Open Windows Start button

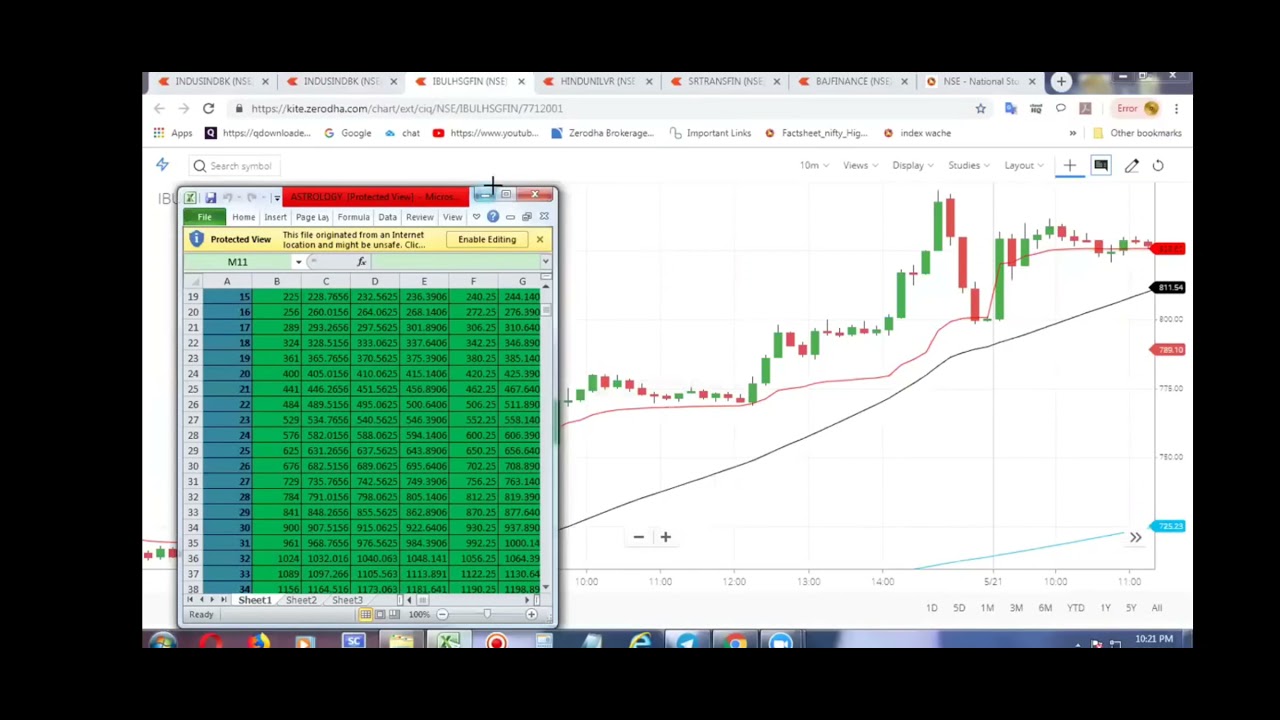[162, 641]
